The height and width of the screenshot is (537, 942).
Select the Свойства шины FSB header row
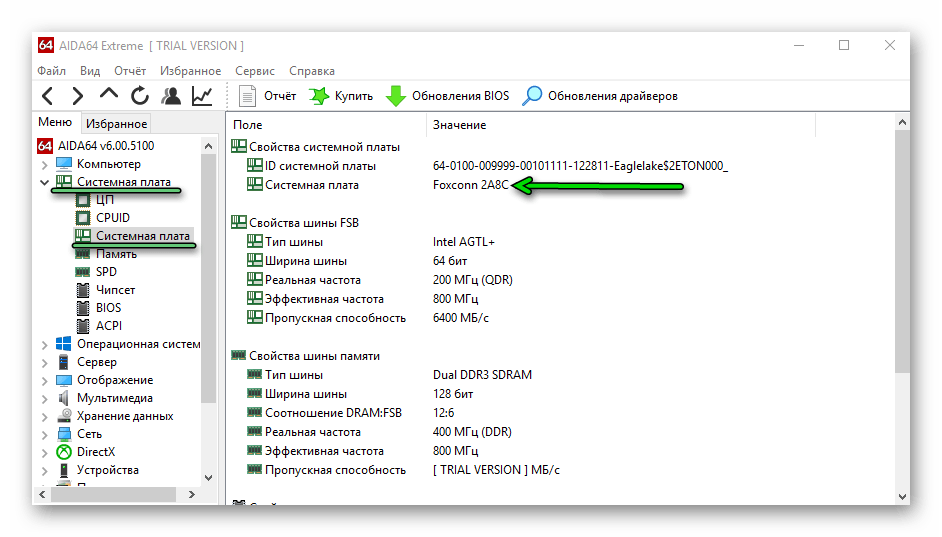(x=295, y=223)
